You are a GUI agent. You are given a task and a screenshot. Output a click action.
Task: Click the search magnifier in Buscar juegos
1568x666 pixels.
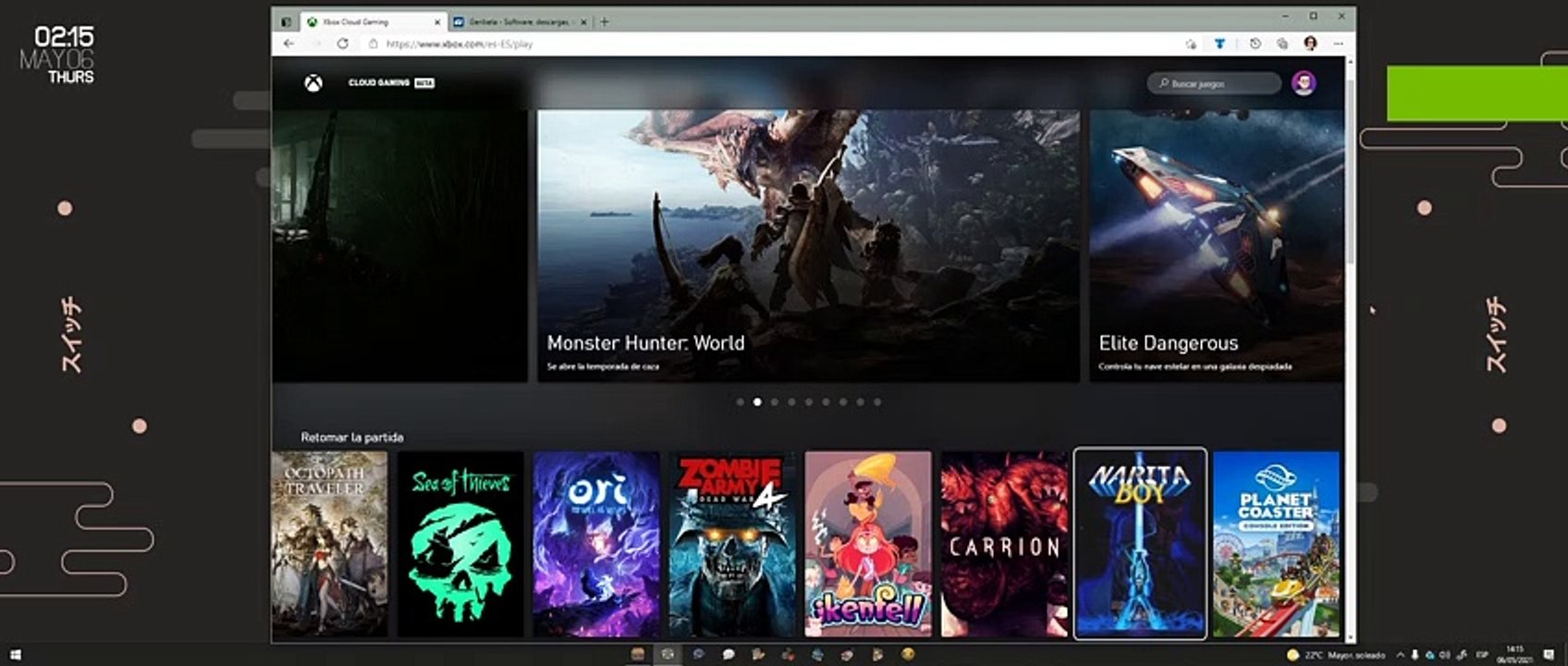(x=1163, y=83)
